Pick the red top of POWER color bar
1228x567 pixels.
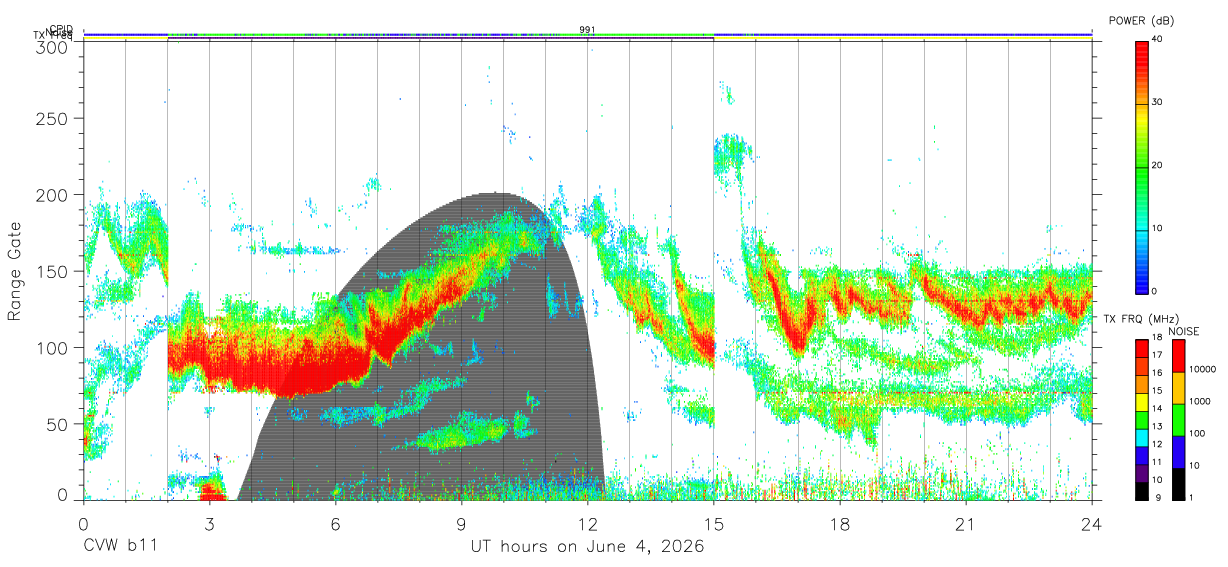(1142, 55)
